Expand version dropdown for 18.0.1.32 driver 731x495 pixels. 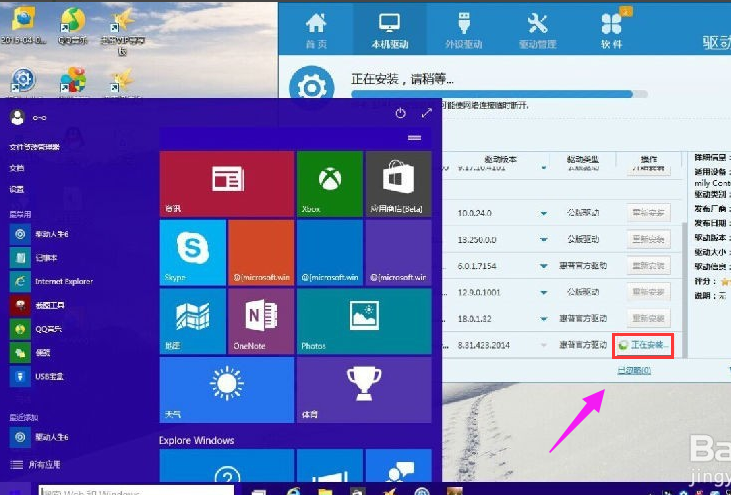[x=544, y=318]
